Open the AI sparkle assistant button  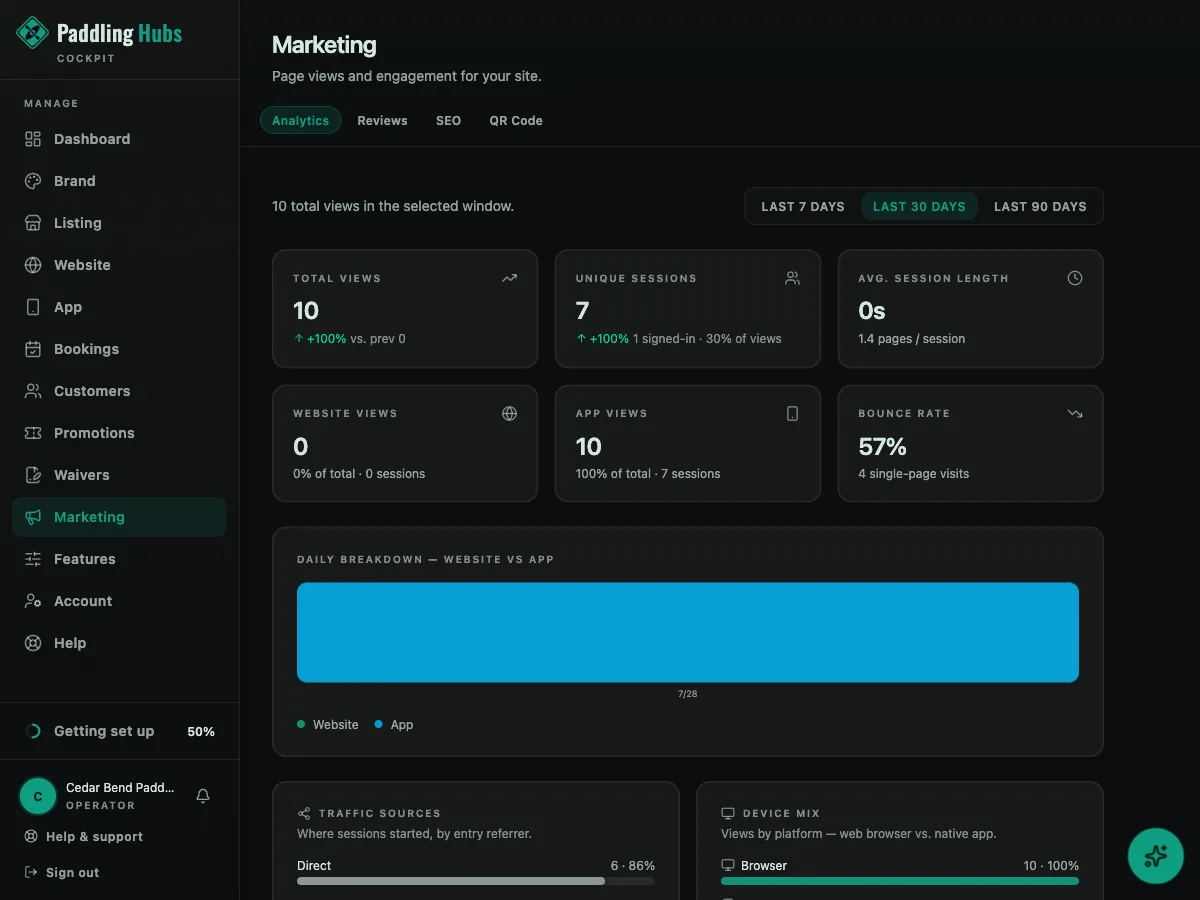[x=1156, y=855]
